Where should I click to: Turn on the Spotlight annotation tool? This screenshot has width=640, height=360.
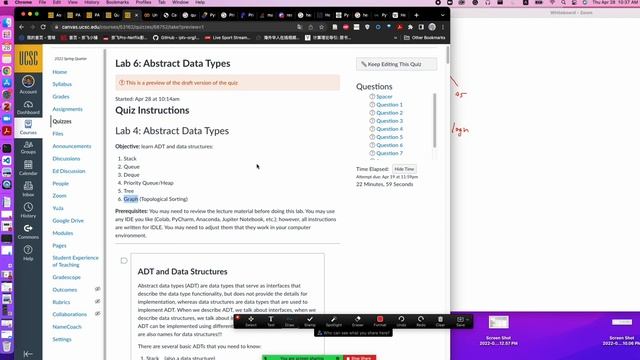pyautogui.click(x=333, y=321)
